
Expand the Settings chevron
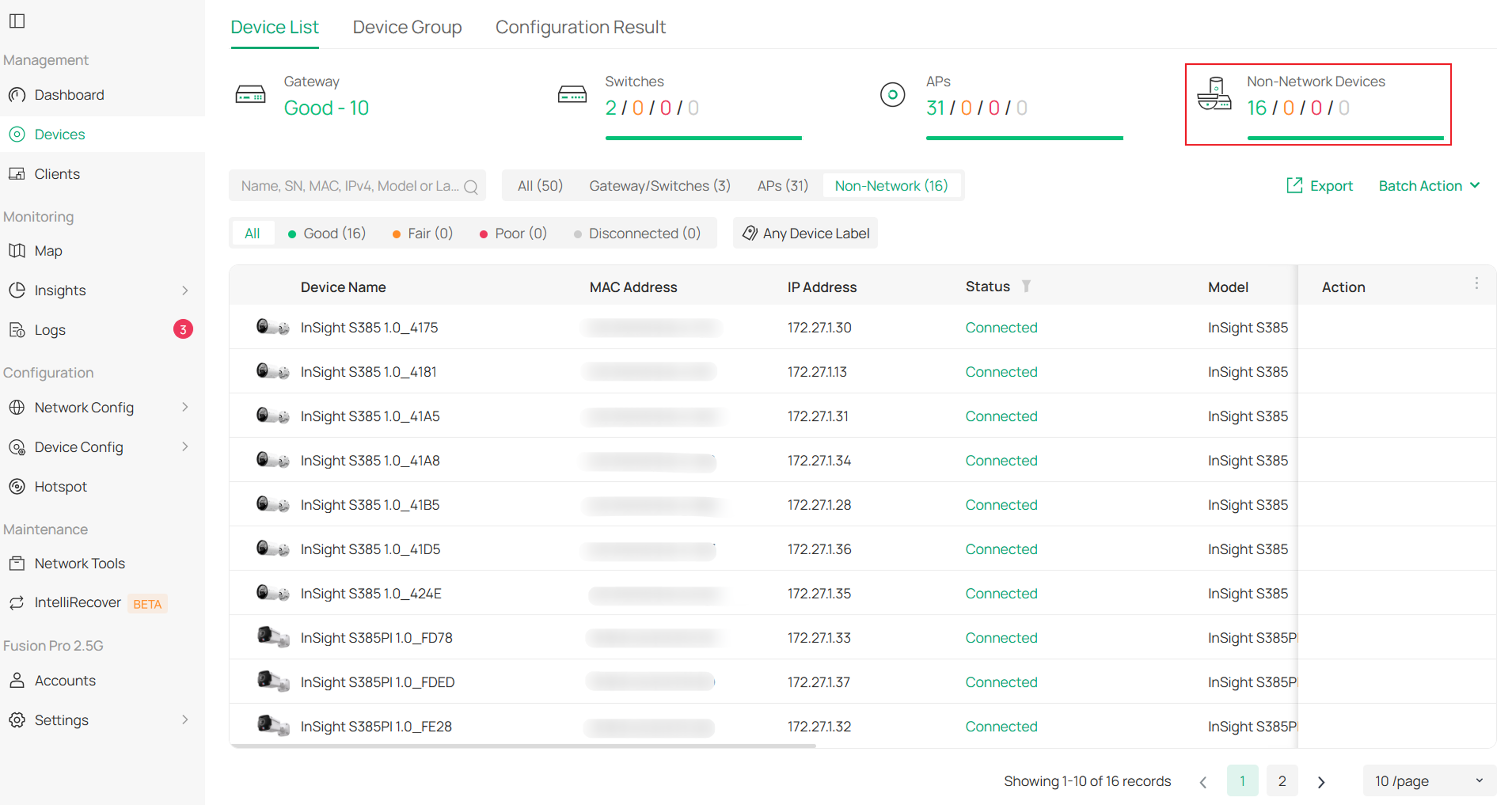(x=185, y=720)
